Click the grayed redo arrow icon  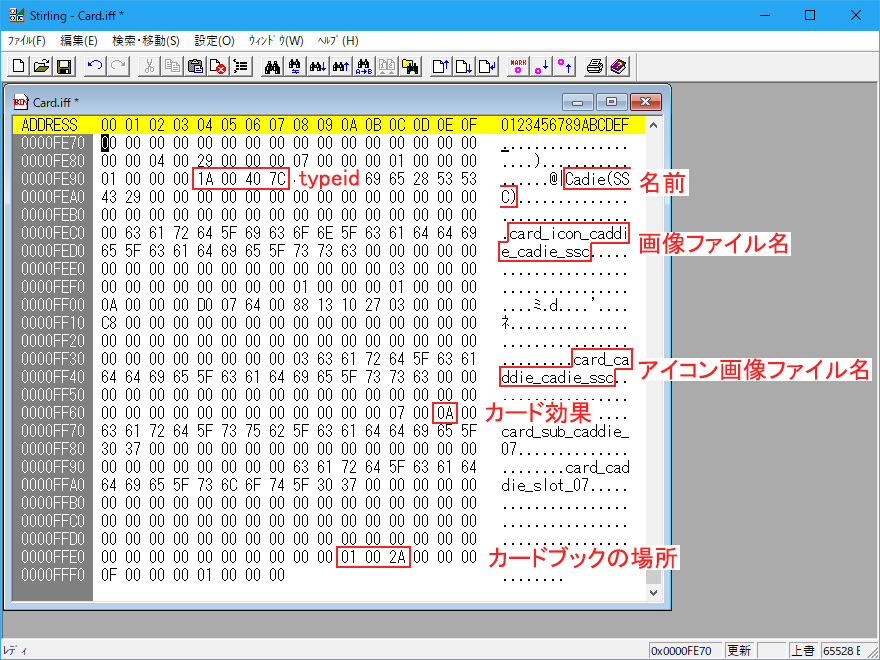[118, 66]
